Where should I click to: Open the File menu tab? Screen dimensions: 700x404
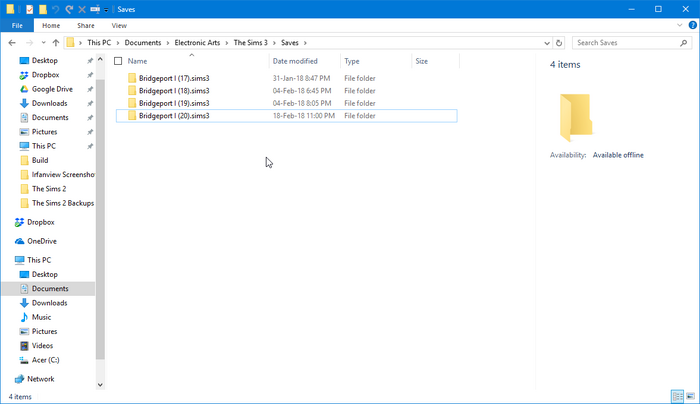(17, 26)
